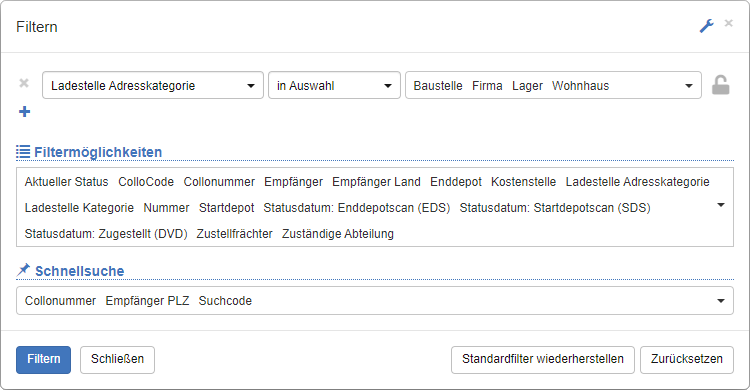
Task: Click the Filtermöglichkeiten section heading
Action: pos(98,152)
